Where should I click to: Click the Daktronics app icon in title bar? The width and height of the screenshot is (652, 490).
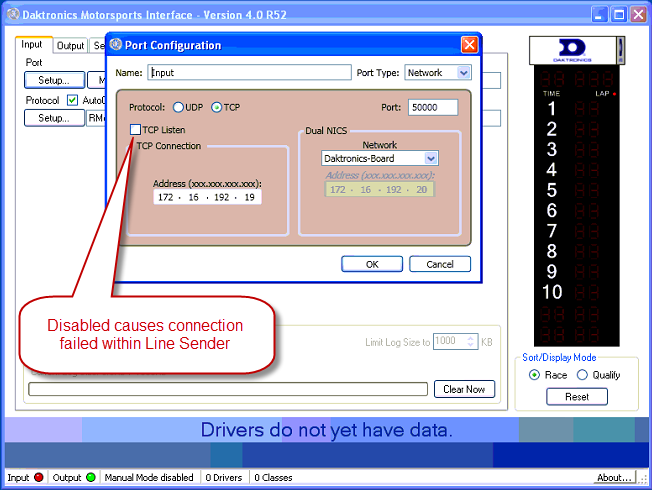11,14
